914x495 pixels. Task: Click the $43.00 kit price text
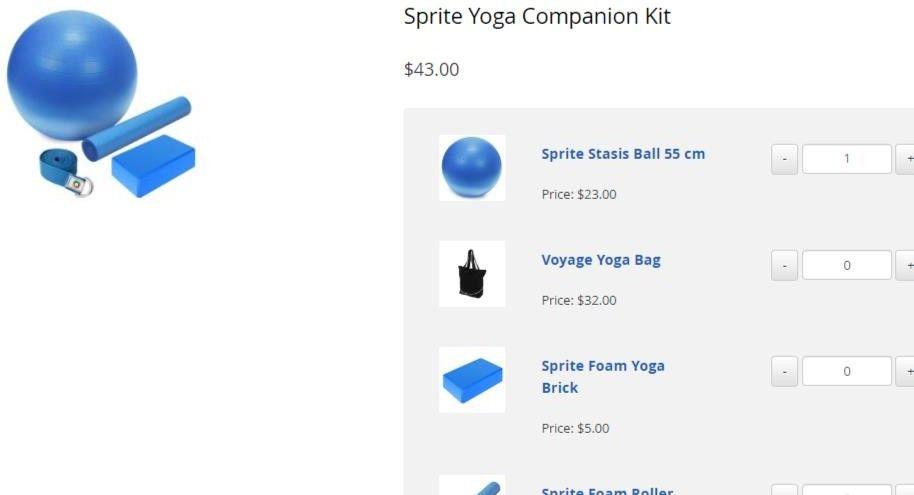pyautogui.click(x=432, y=69)
